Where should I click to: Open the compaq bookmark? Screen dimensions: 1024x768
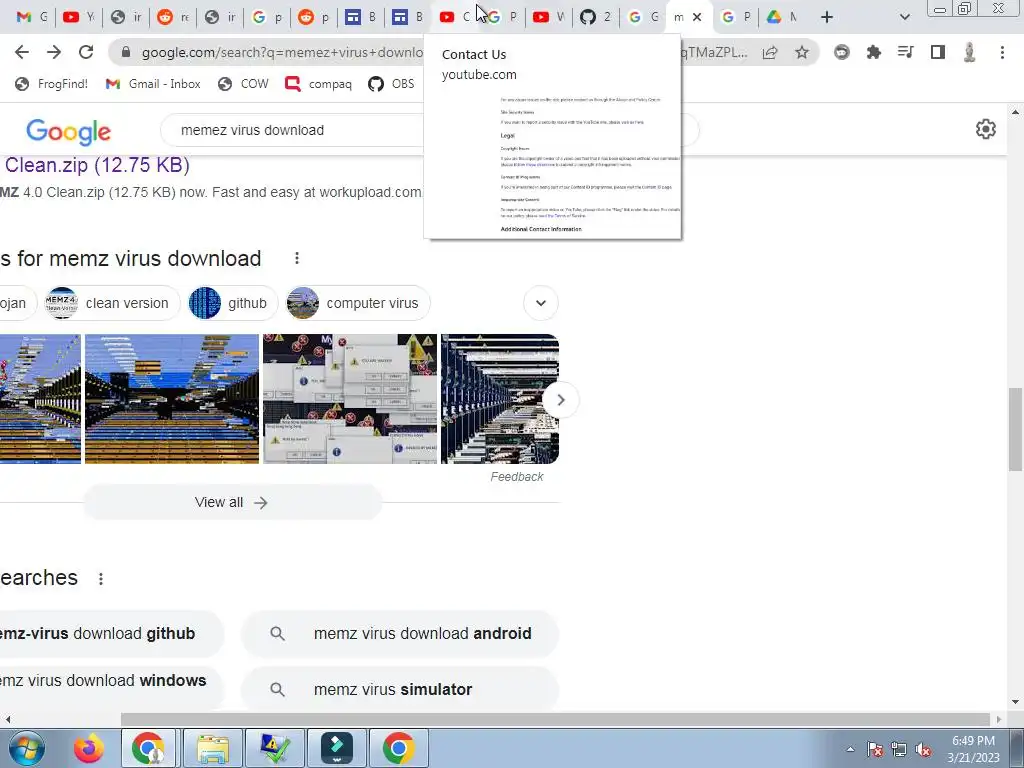coord(319,84)
